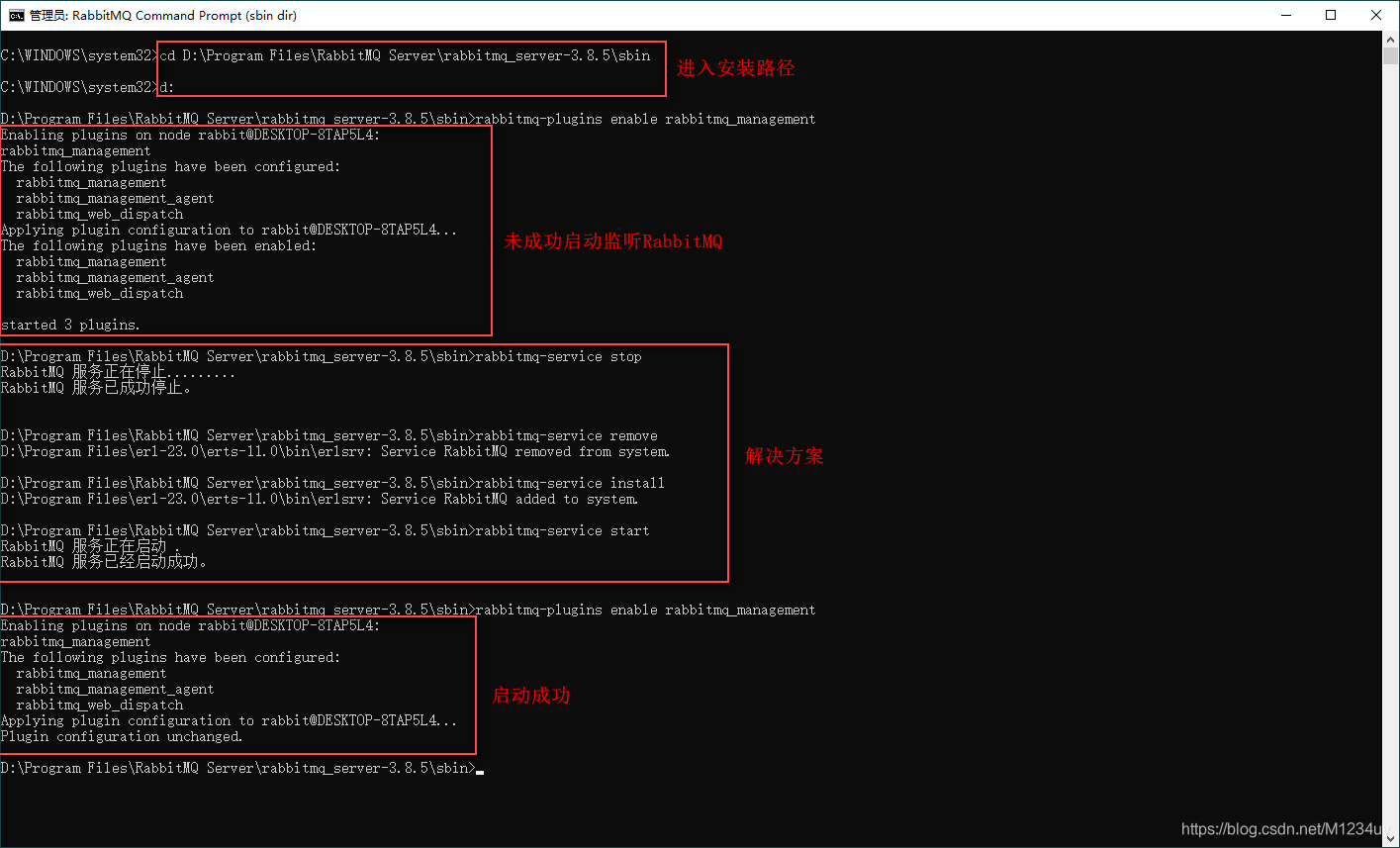Click the 'Plugin configuration unchanged.' line

pos(122,736)
